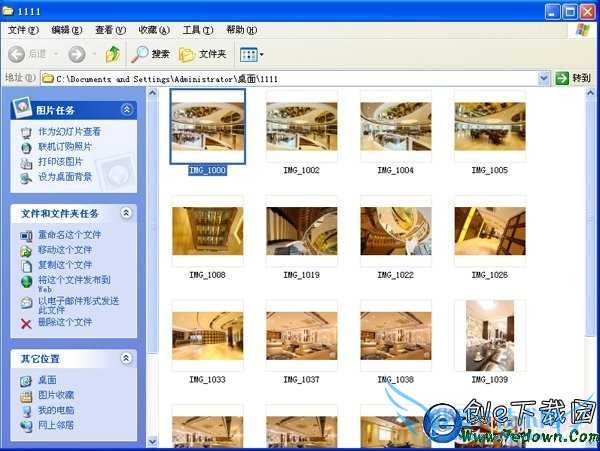Click Order prints online (联机订购照片) link
The height and width of the screenshot is (451, 600).
(x=65, y=147)
